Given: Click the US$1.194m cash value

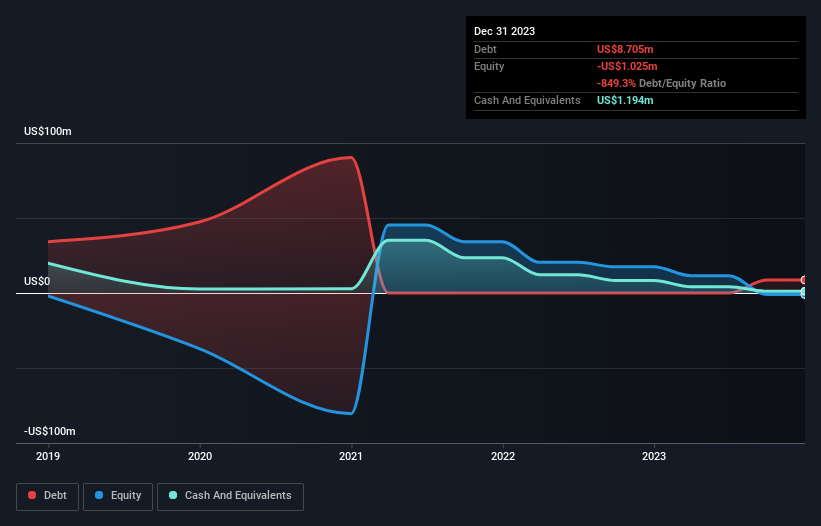Looking at the screenshot, I should pos(625,100).
